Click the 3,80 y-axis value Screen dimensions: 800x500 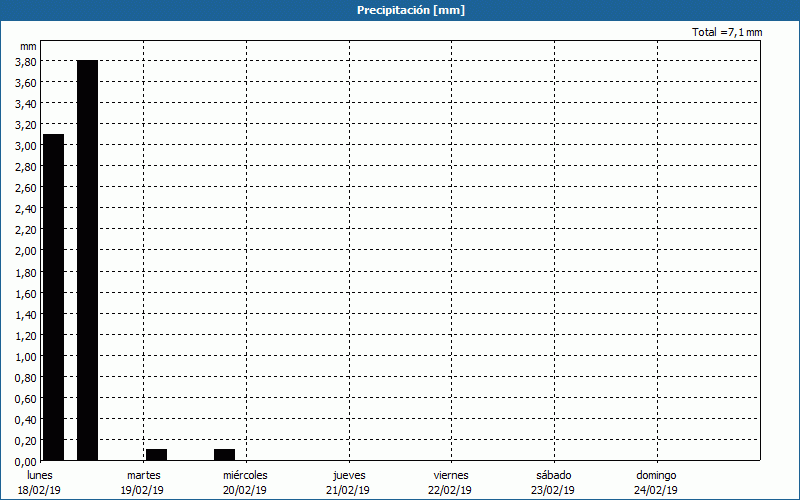pos(26,62)
